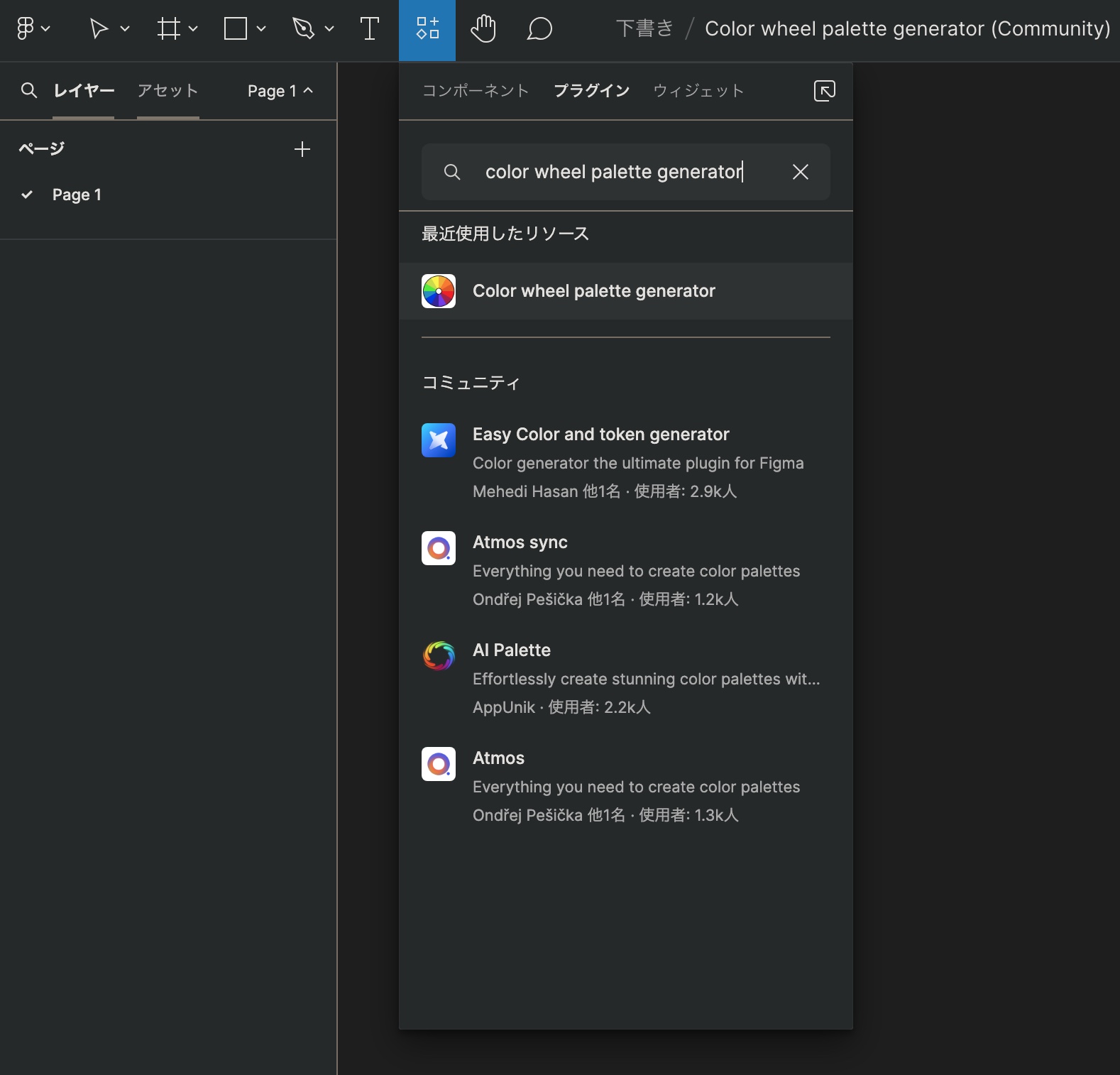Run the Color wheel palette generator plugin

click(626, 291)
